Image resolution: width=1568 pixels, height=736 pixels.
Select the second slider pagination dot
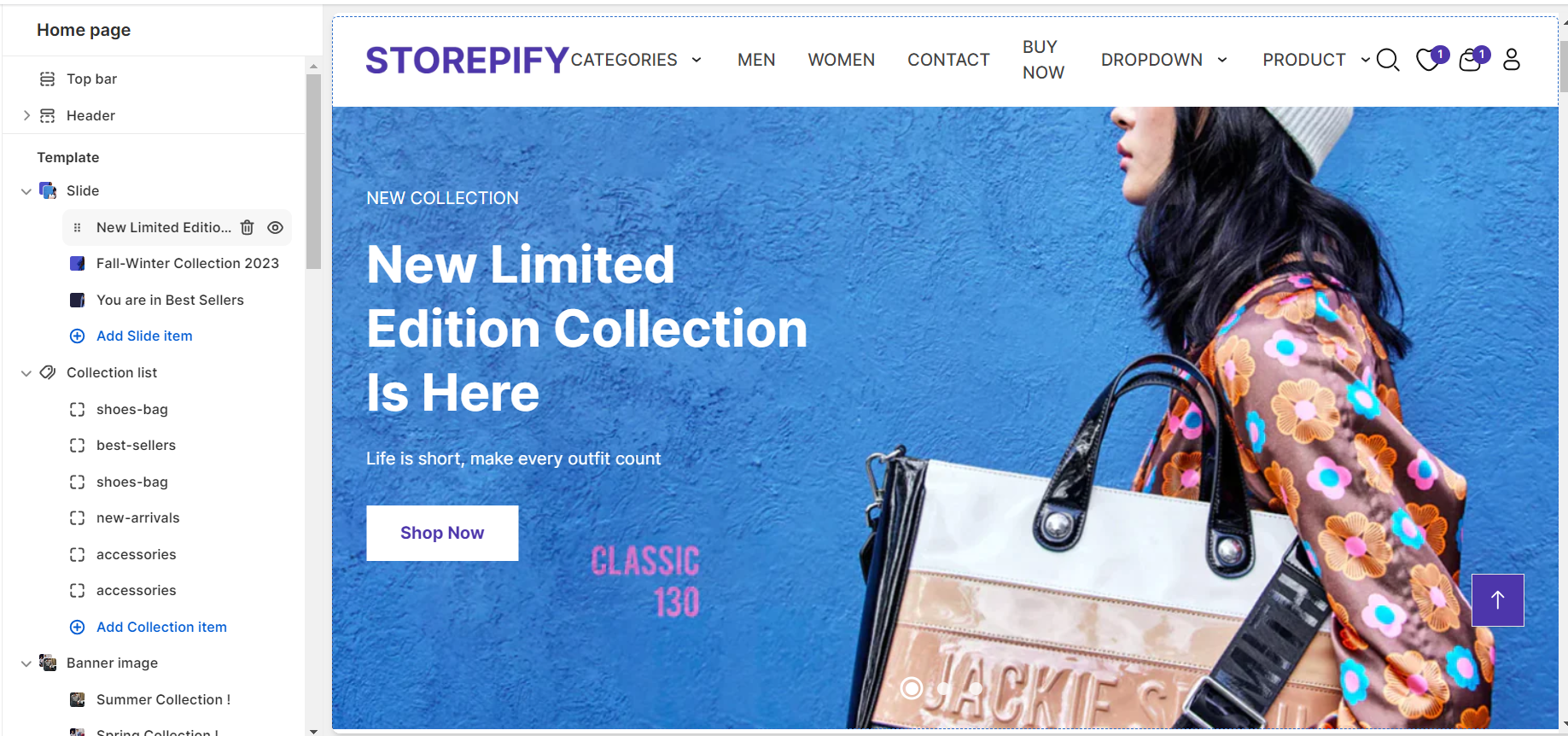944,687
